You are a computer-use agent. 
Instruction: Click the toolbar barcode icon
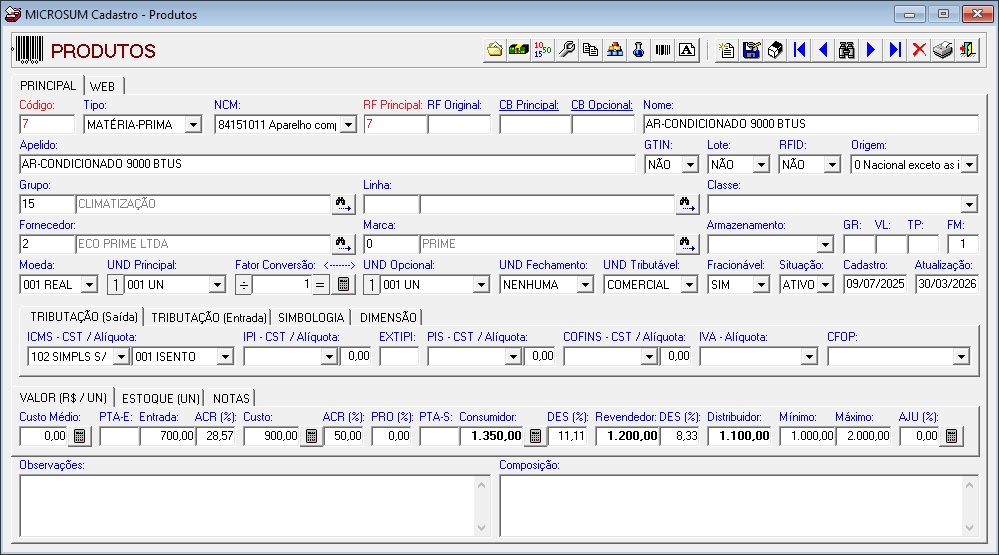663,50
